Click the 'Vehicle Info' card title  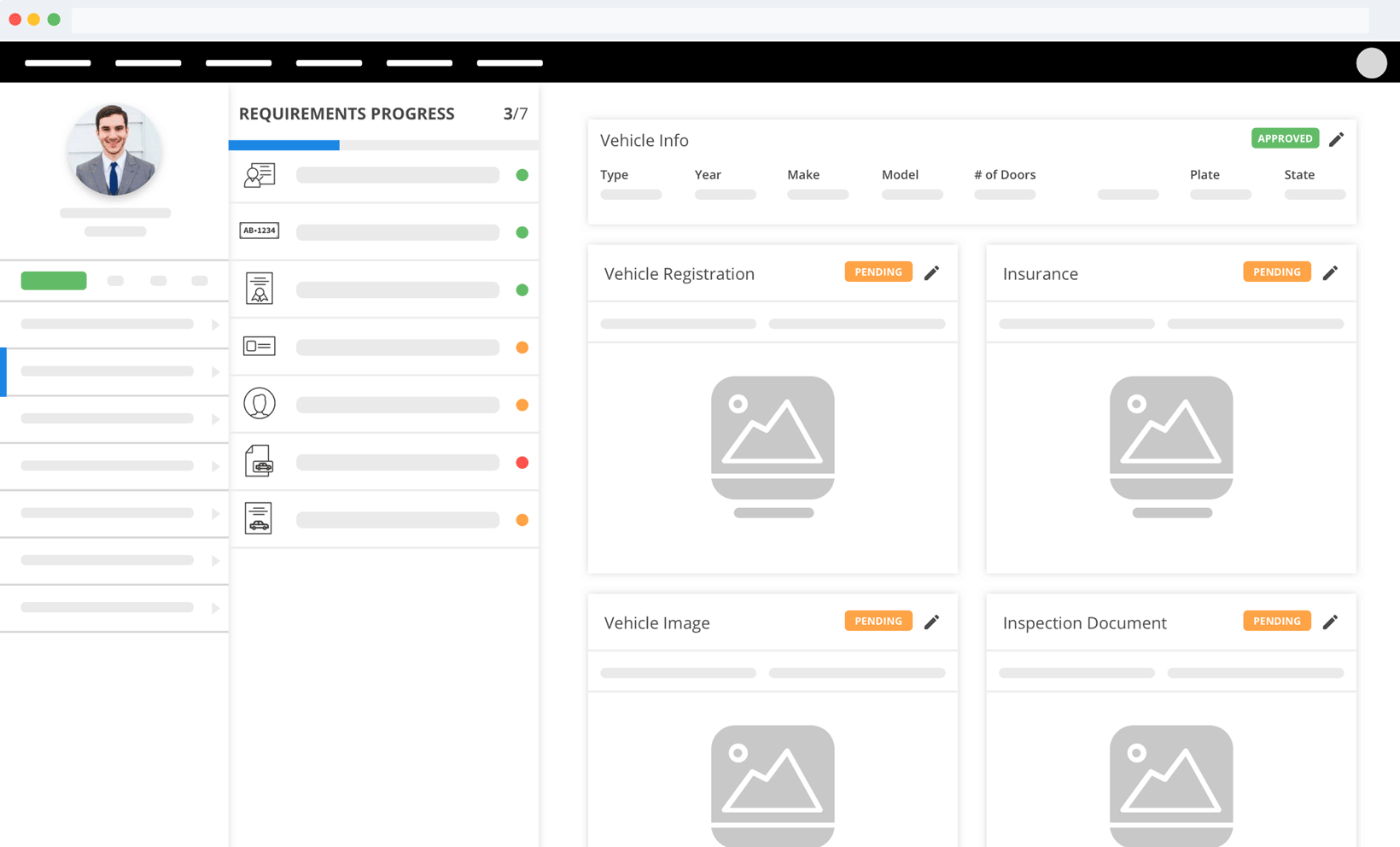pyautogui.click(x=645, y=140)
